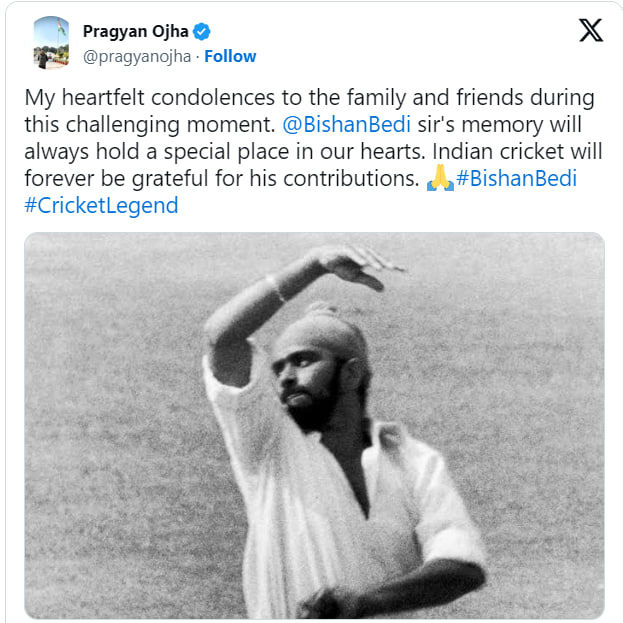Open Pragyan Ojha's profile avatar picture
This screenshot has width=623, height=623.
(x=51, y=43)
